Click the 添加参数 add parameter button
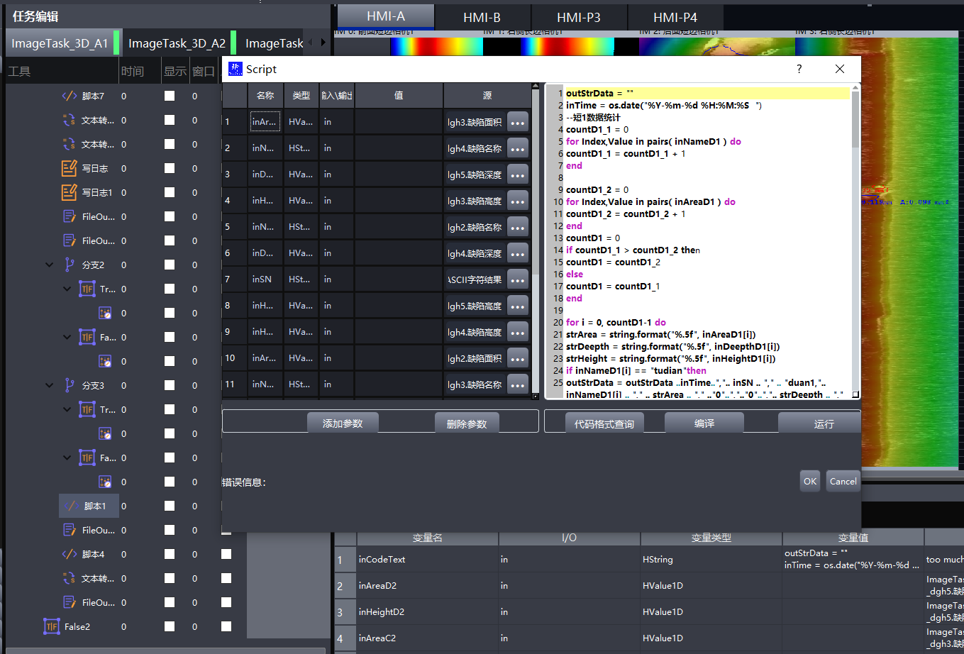This screenshot has height=654, width=964. pyautogui.click(x=342, y=424)
